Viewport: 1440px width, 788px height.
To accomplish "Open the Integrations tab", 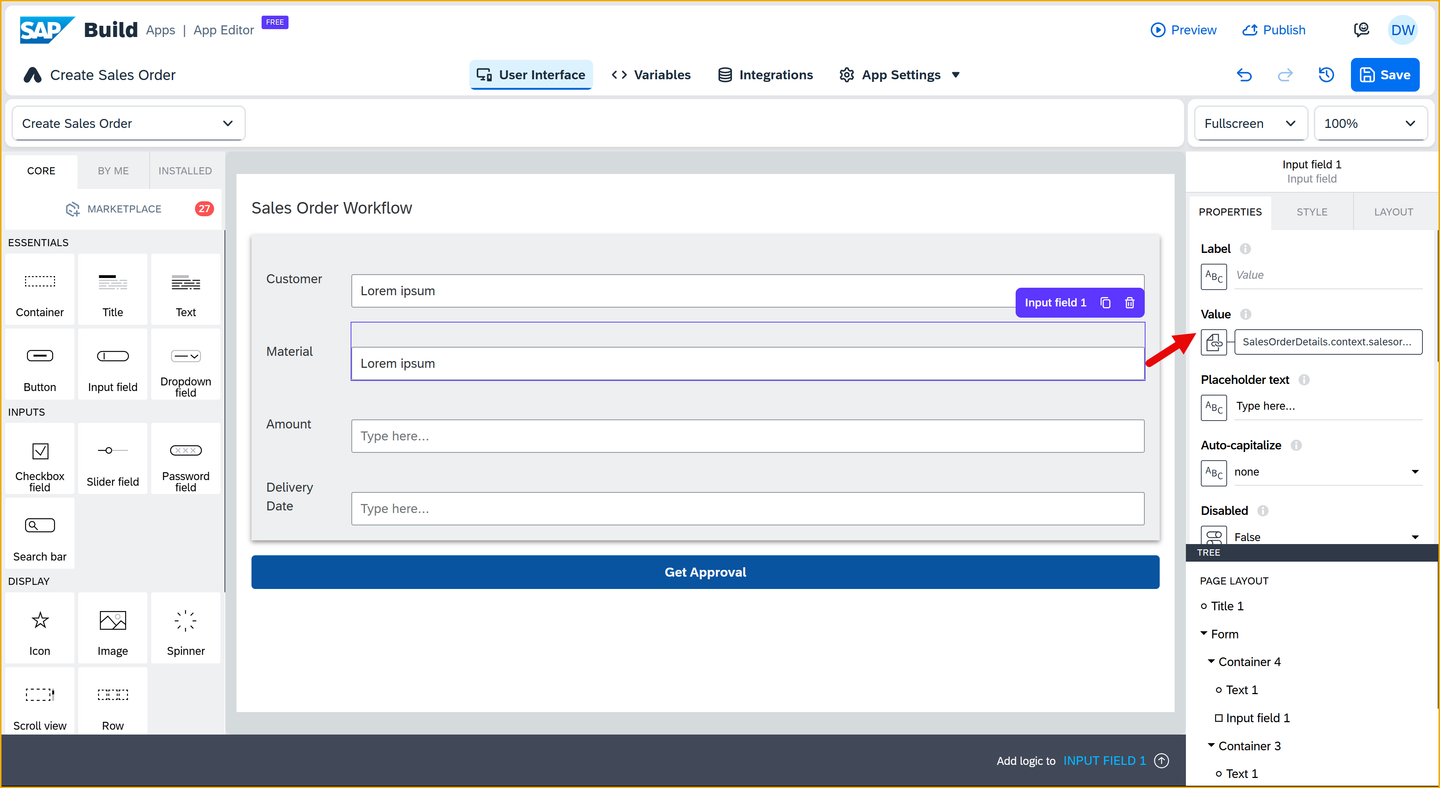I will pyautogui.click(x=765, y=75).
